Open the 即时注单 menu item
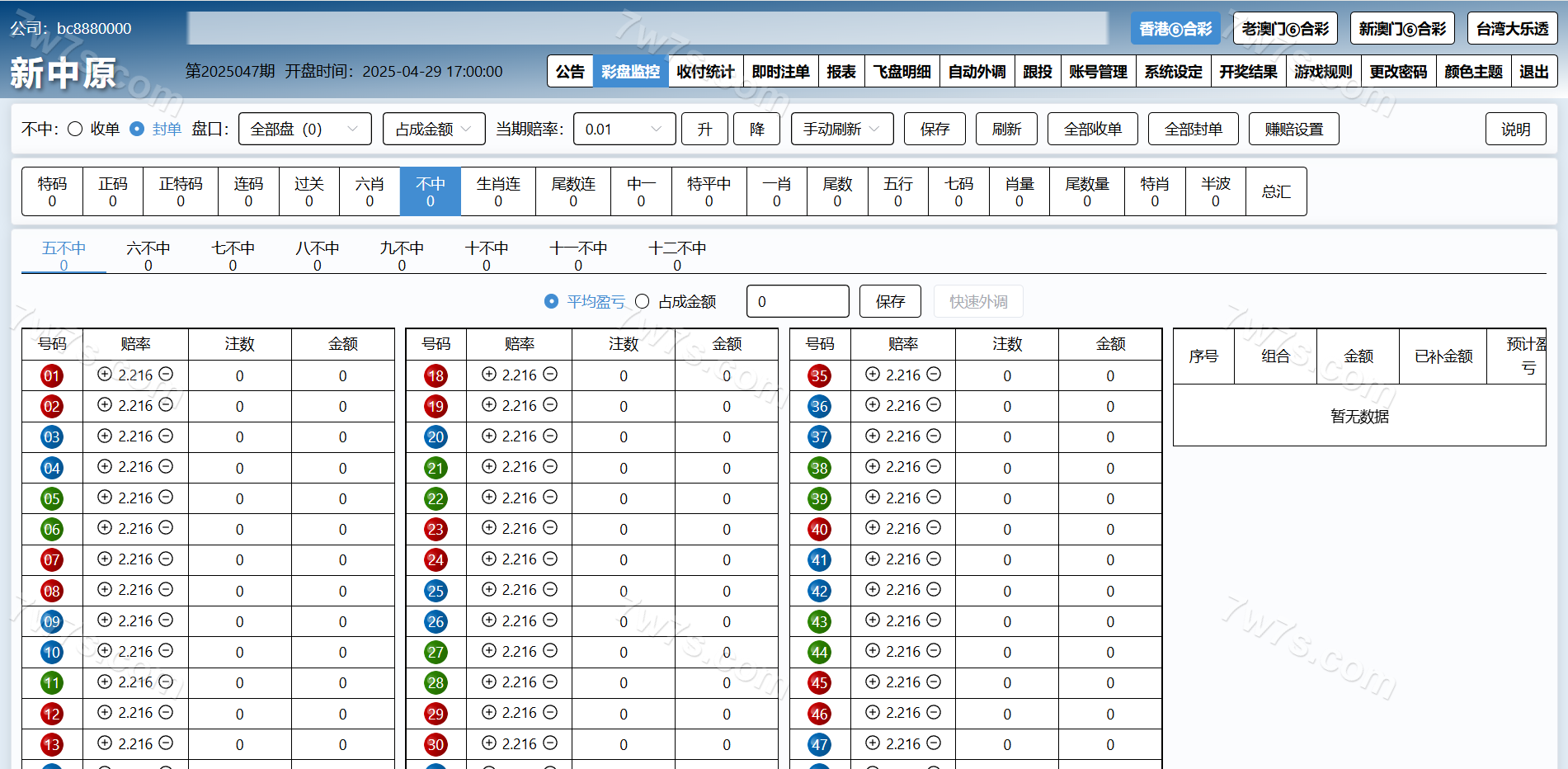 coord(780,72)
